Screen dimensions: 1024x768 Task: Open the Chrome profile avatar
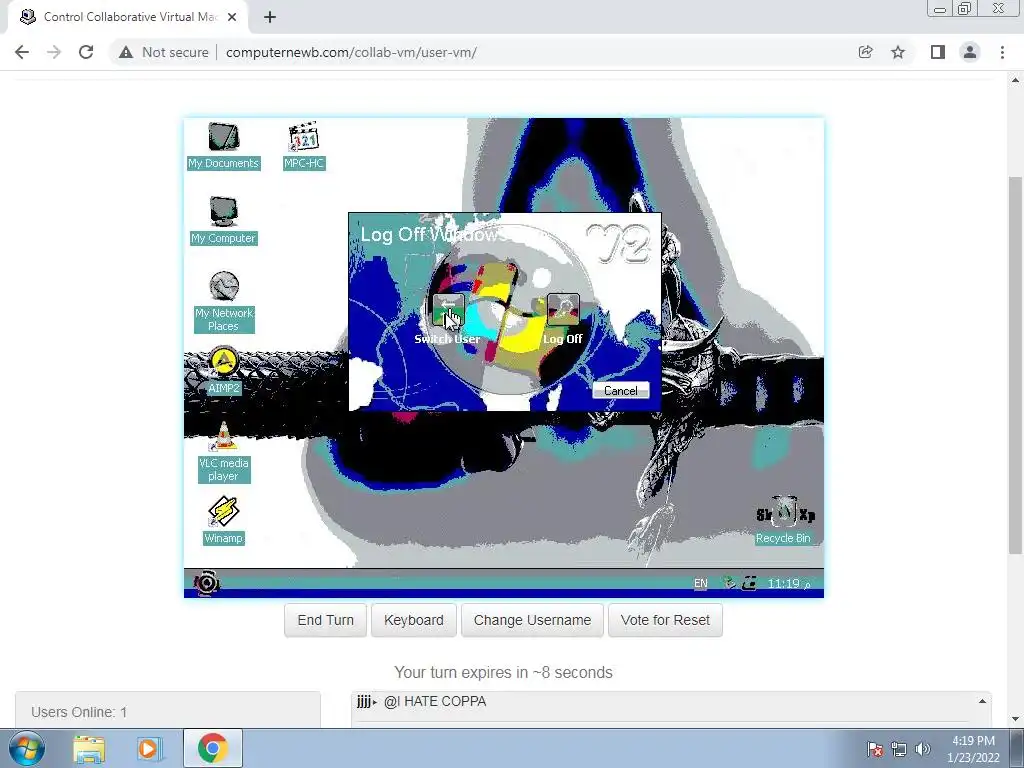point(970,52)
